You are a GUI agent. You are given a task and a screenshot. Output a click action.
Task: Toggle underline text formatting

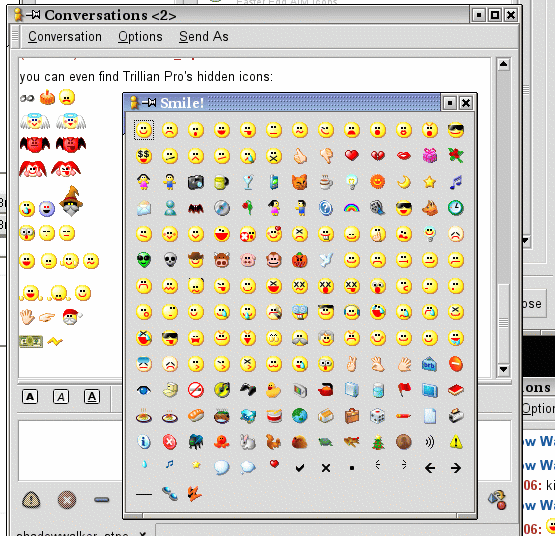point(92,397)
